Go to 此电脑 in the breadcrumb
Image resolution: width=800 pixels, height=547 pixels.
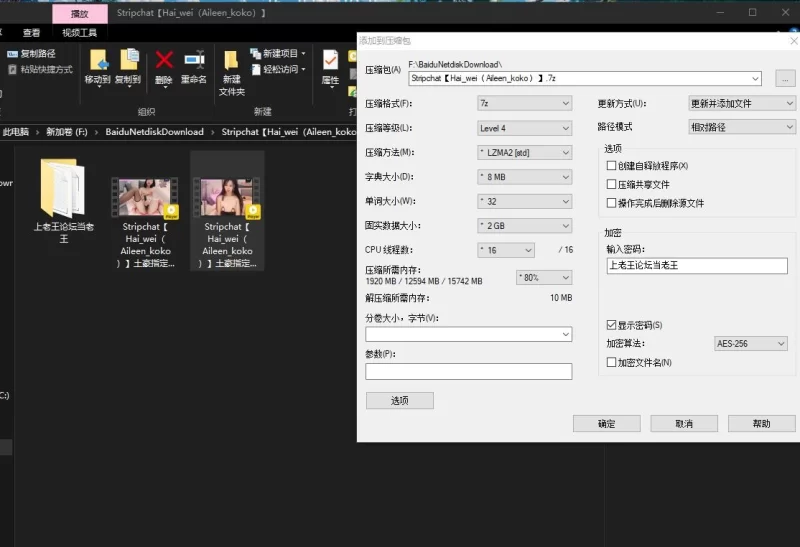(x=16, y=132)
